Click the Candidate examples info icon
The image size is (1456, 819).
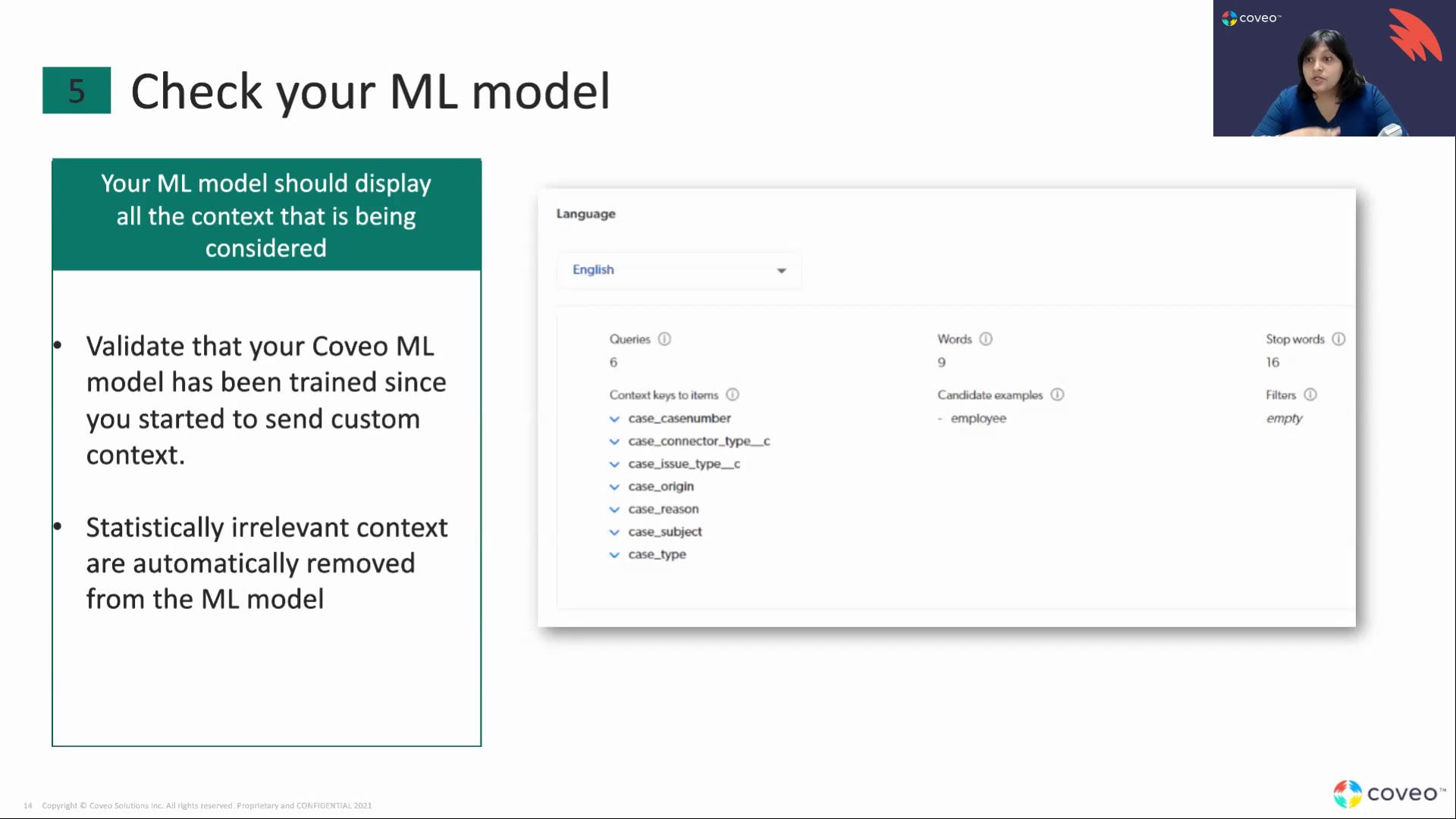[1057, 394]
